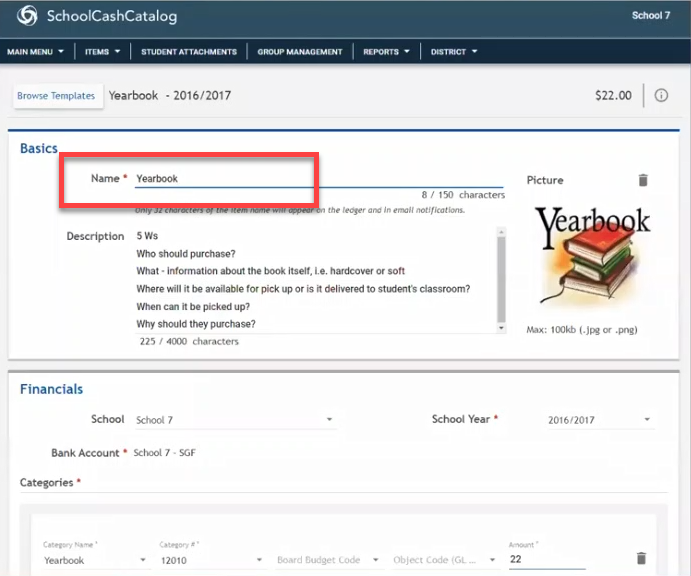691x576 pixels.
Task: Click the Browse Templates button
Action: (x=56, y=96)
